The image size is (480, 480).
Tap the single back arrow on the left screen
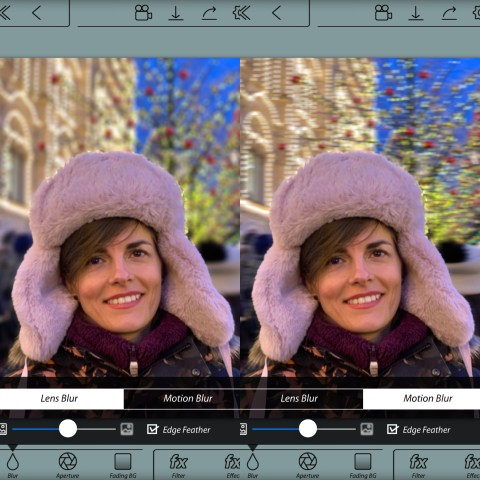36,13
